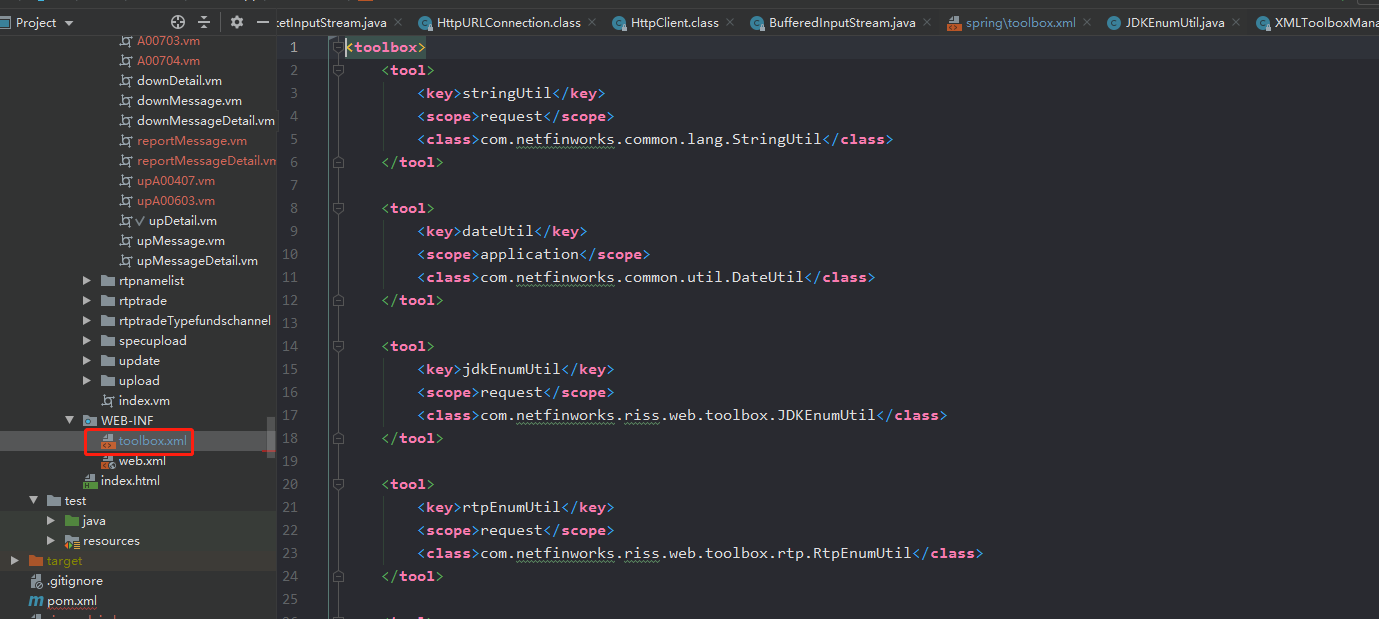1379x619 pixels.
Task: Click the JDKEnumUtil.java tab icon
Action: 1113,23
